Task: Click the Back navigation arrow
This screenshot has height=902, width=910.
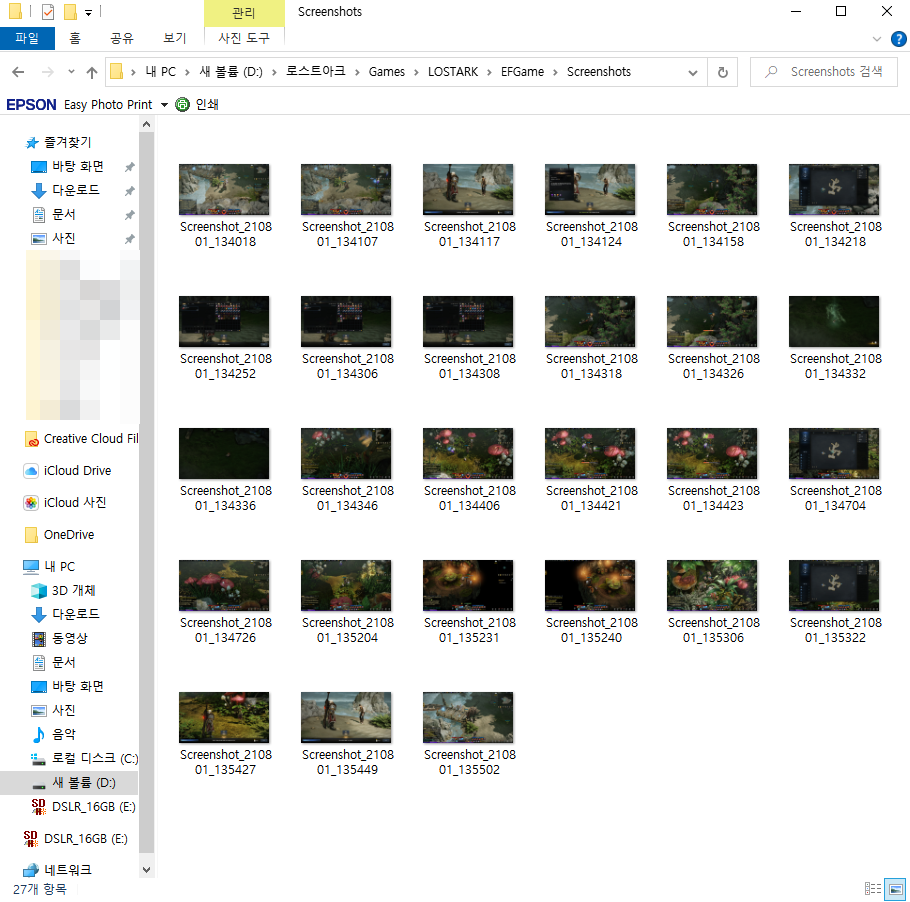Action: click(18, 72)
